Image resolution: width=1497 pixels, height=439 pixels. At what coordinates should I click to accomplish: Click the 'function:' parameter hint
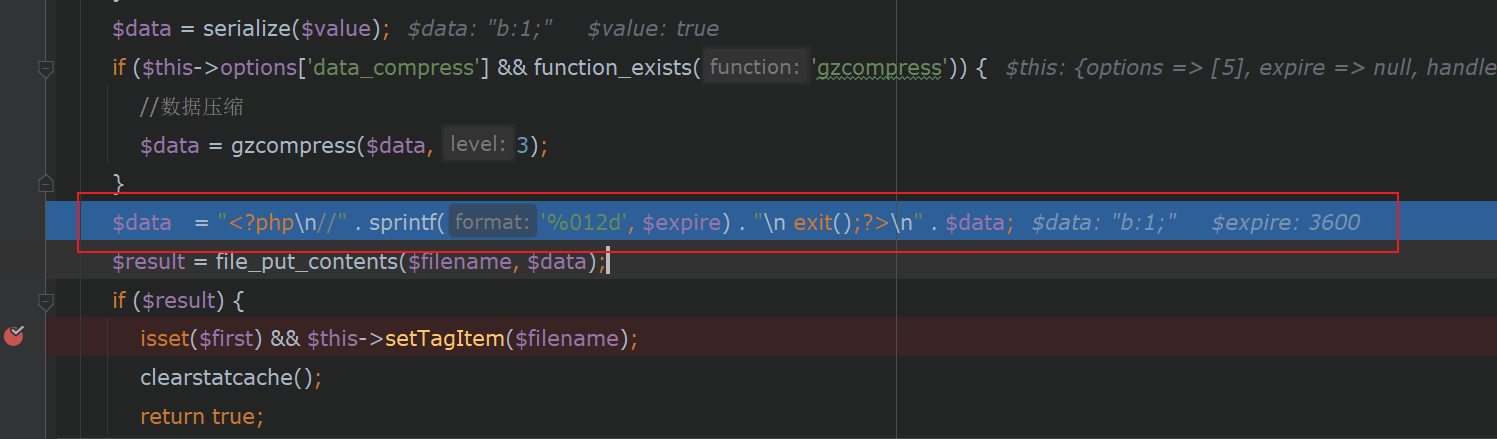pos(754,67)
